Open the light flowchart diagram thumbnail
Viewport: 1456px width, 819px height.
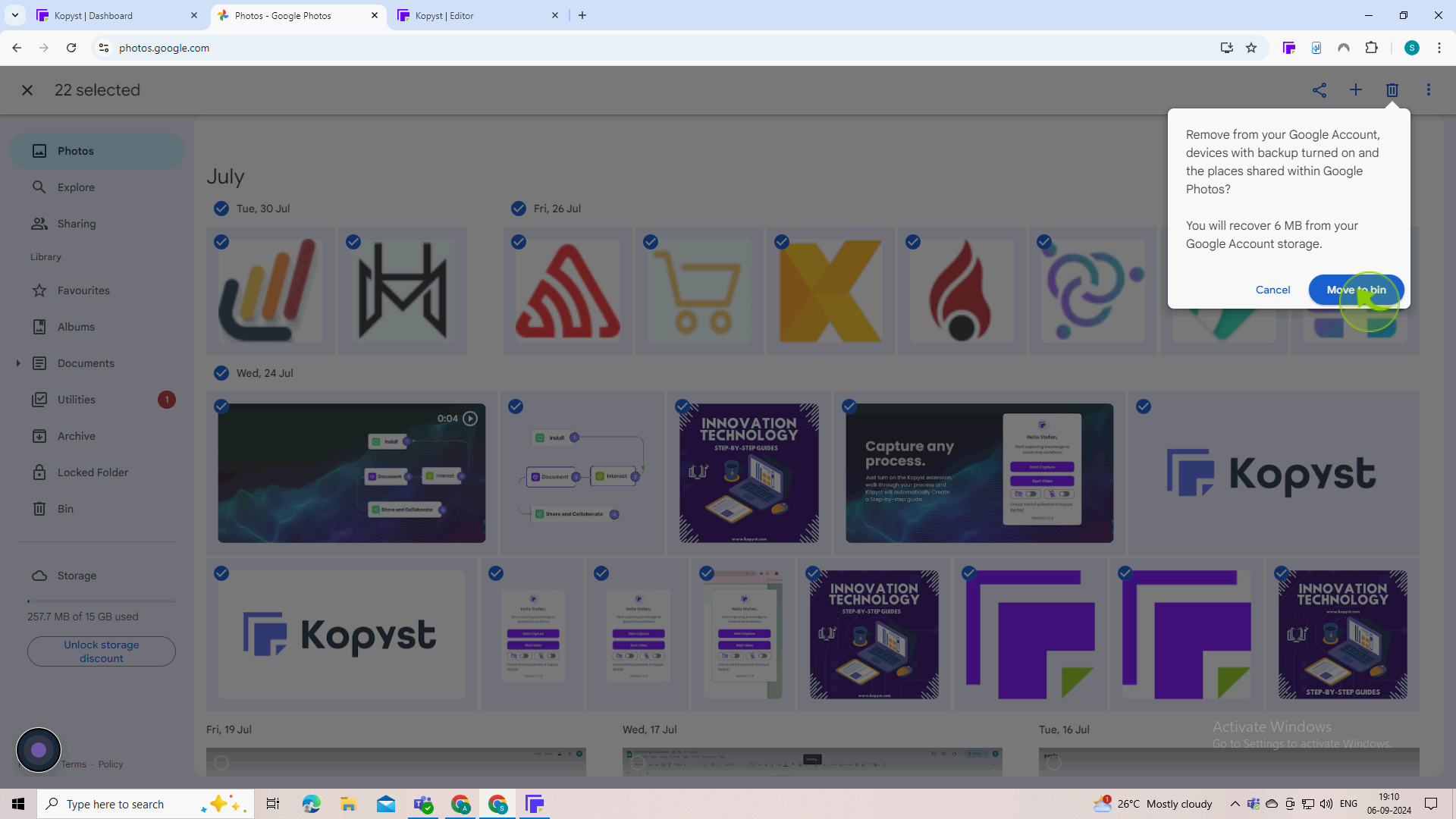582,473
